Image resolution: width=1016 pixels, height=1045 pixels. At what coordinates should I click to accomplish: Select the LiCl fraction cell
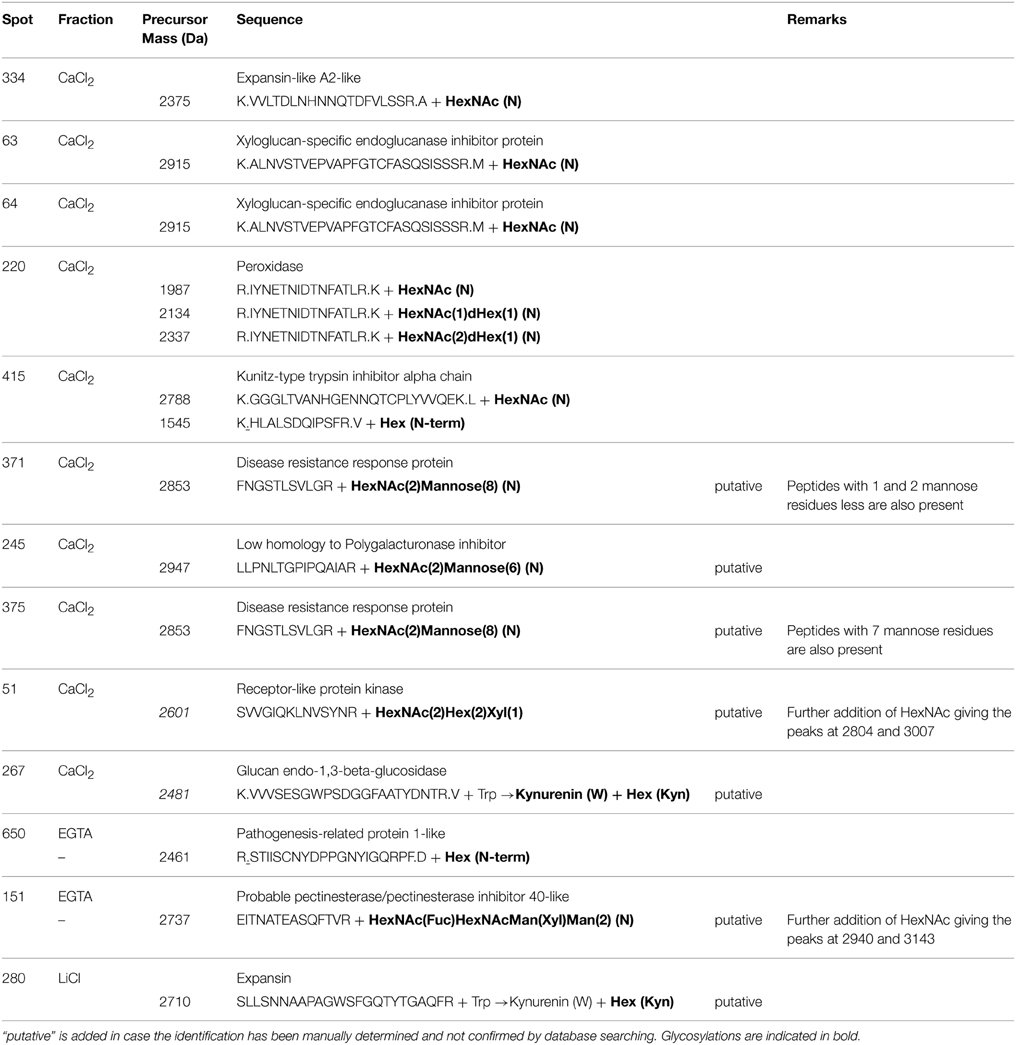[x=69, y=979]
